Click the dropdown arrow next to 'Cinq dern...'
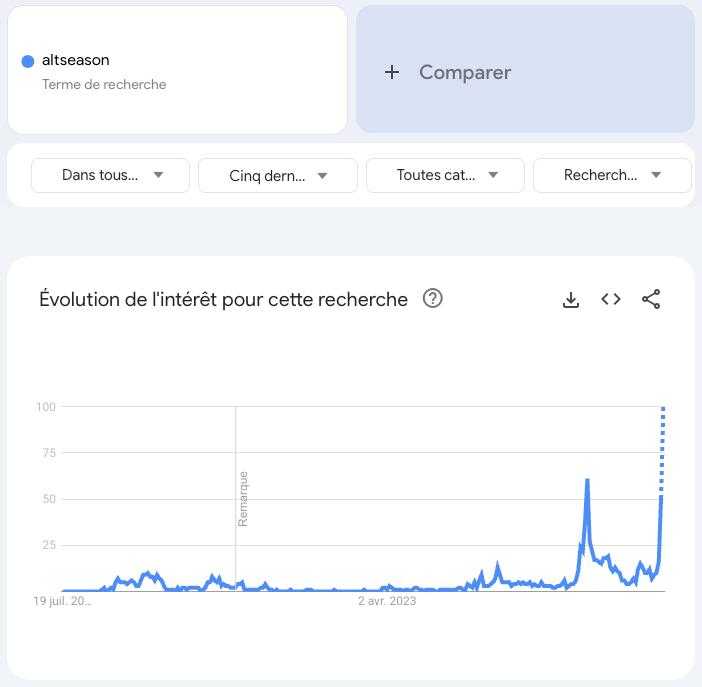The image size is (702, 687). [x=322, y=176]
